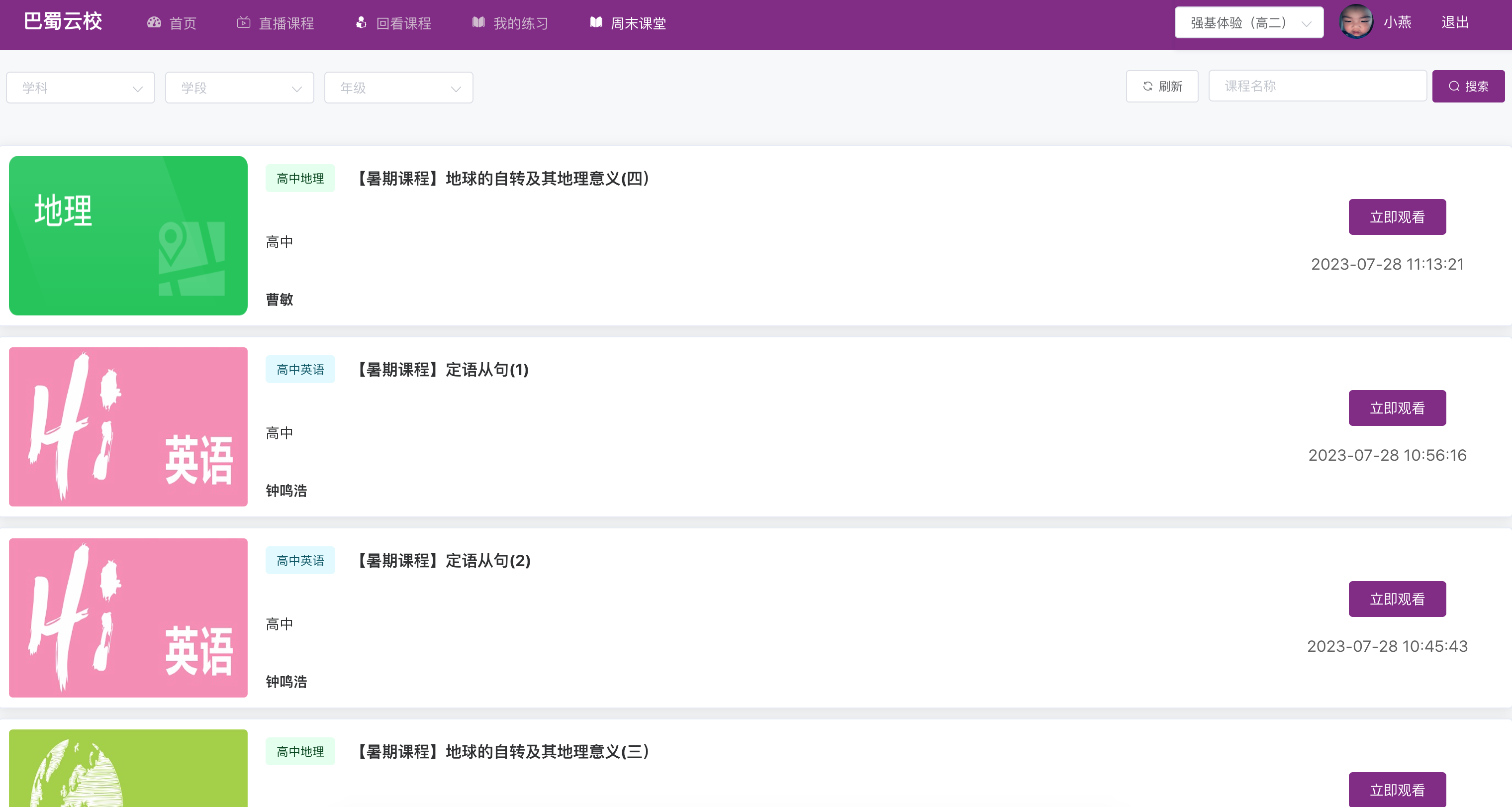The width and height of the screenshot is (1512, 807).
Task: Click 立即观看 for 定语从句(1)
Action: (1397, 407)
